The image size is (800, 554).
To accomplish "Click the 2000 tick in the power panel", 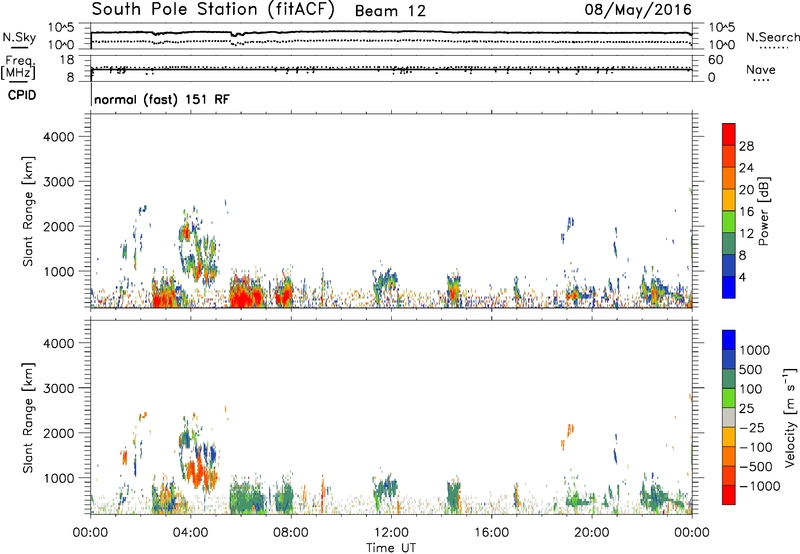I will 58,226.
